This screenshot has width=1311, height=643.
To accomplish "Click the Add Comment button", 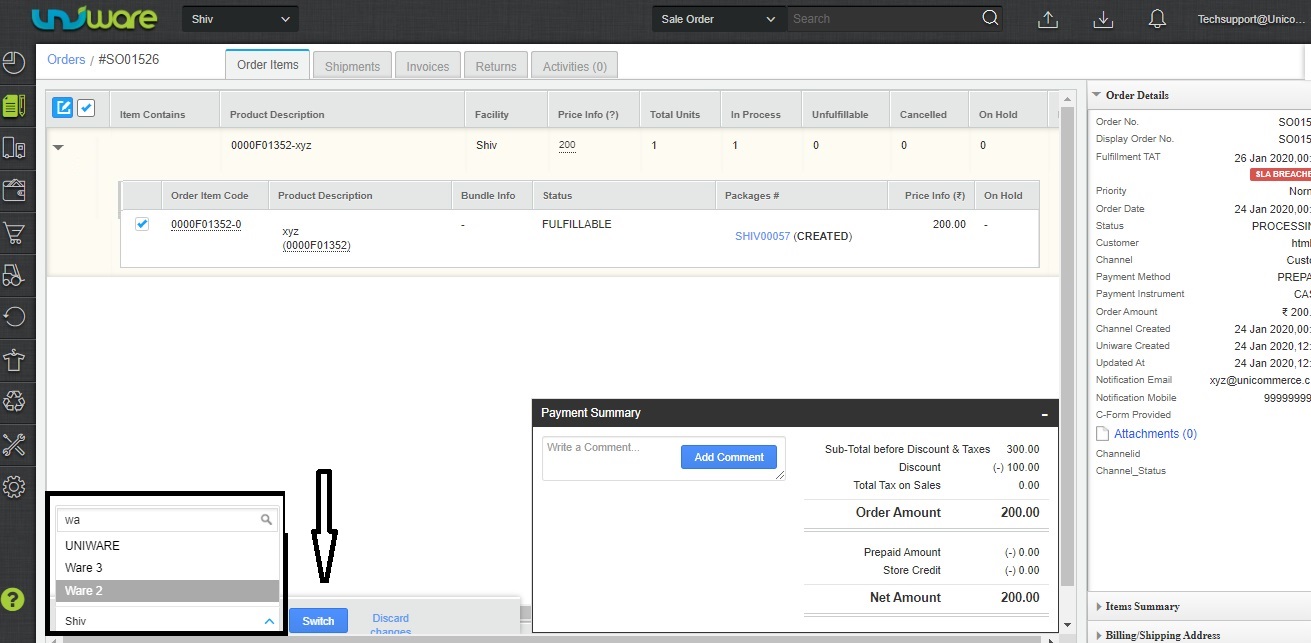I will click(x=729, y=457).
